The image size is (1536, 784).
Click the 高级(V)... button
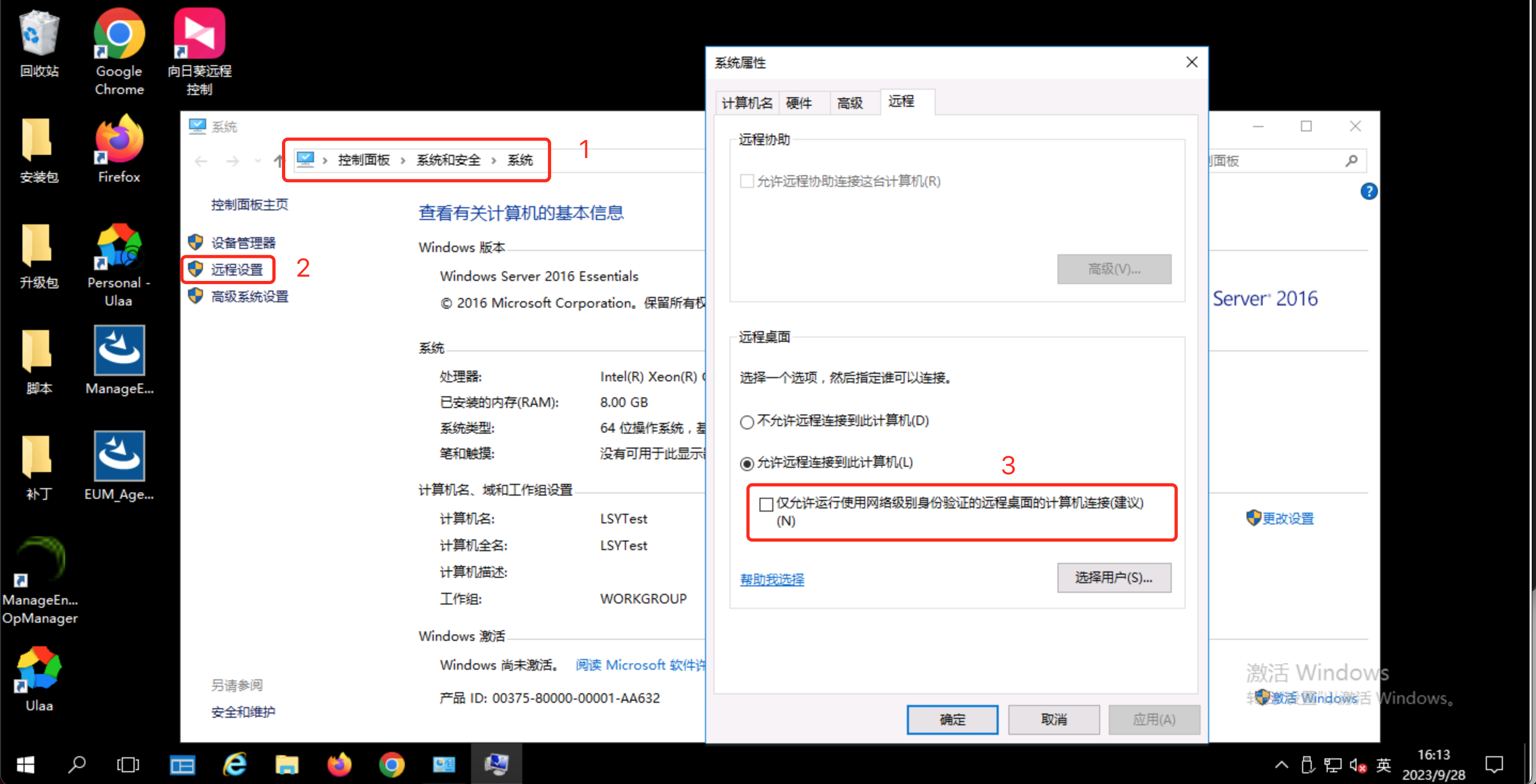tap(1114, 270)
